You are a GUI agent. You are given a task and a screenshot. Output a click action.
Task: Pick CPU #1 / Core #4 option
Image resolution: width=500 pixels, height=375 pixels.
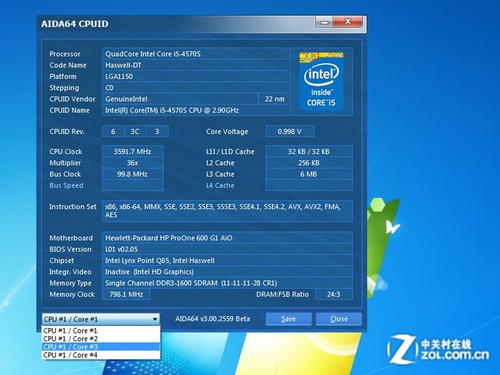click(101, 355)
